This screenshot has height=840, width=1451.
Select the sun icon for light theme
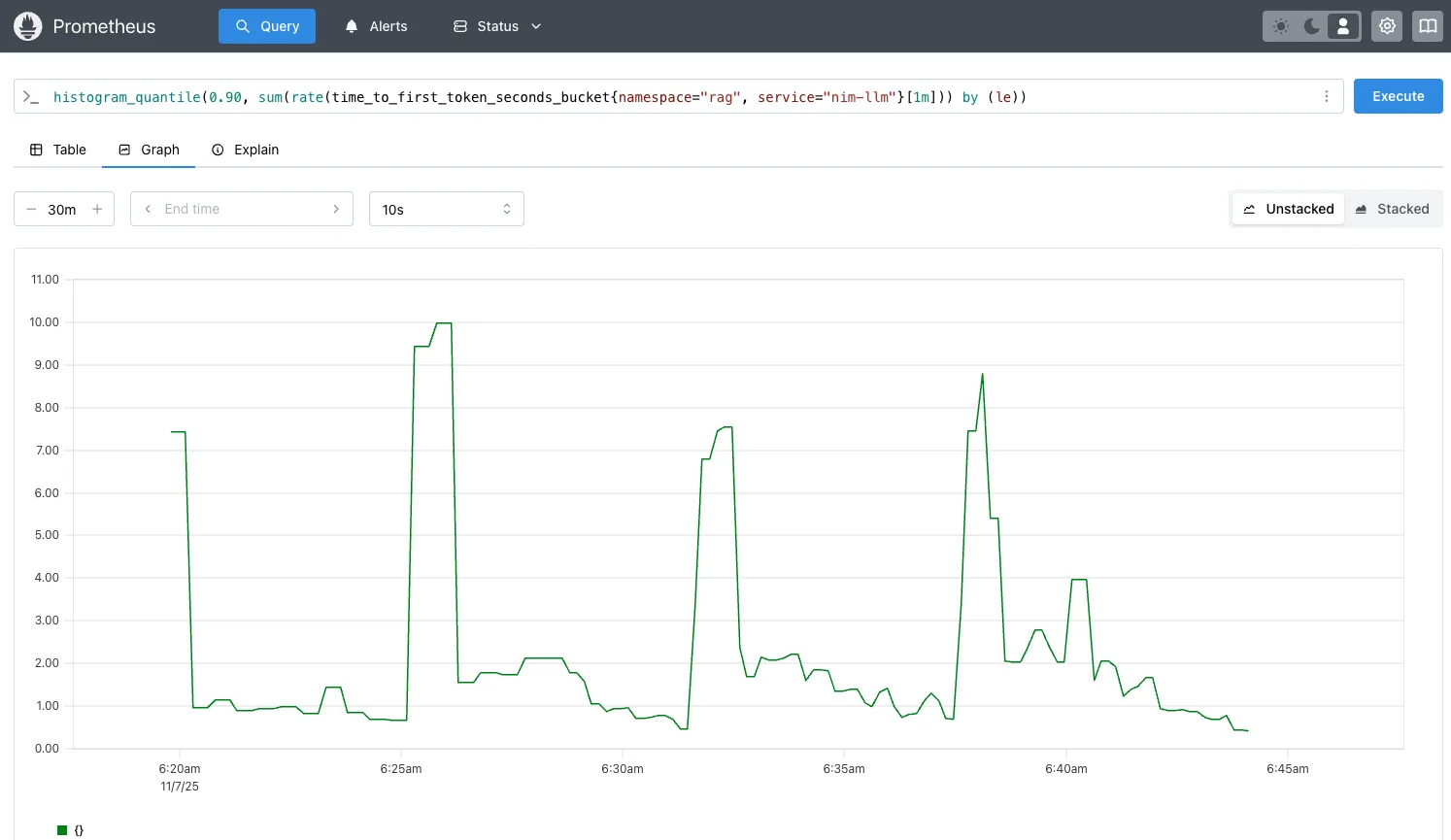1280,26
